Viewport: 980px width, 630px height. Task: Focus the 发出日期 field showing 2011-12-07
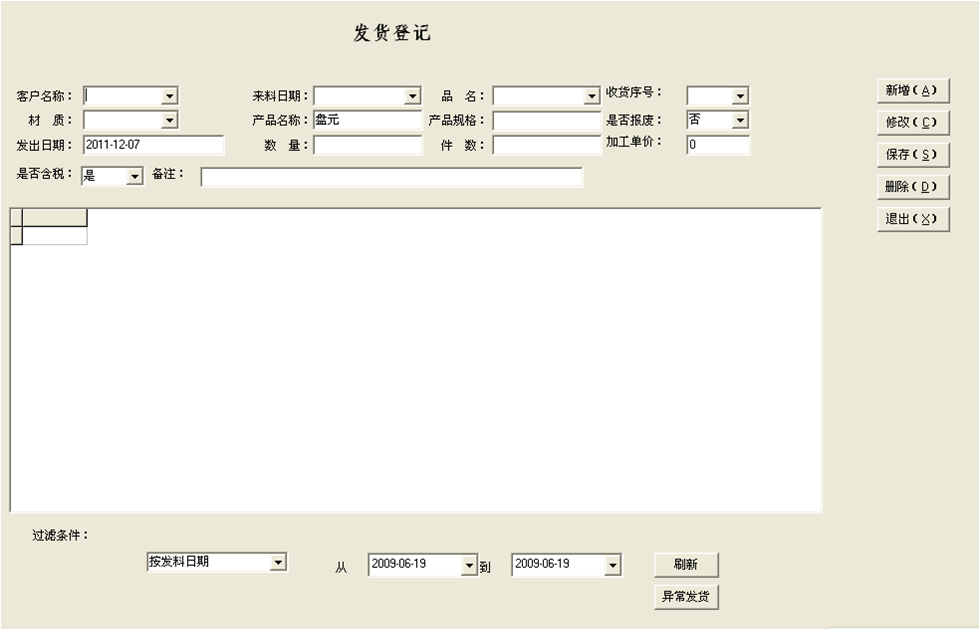pos(153,145)
